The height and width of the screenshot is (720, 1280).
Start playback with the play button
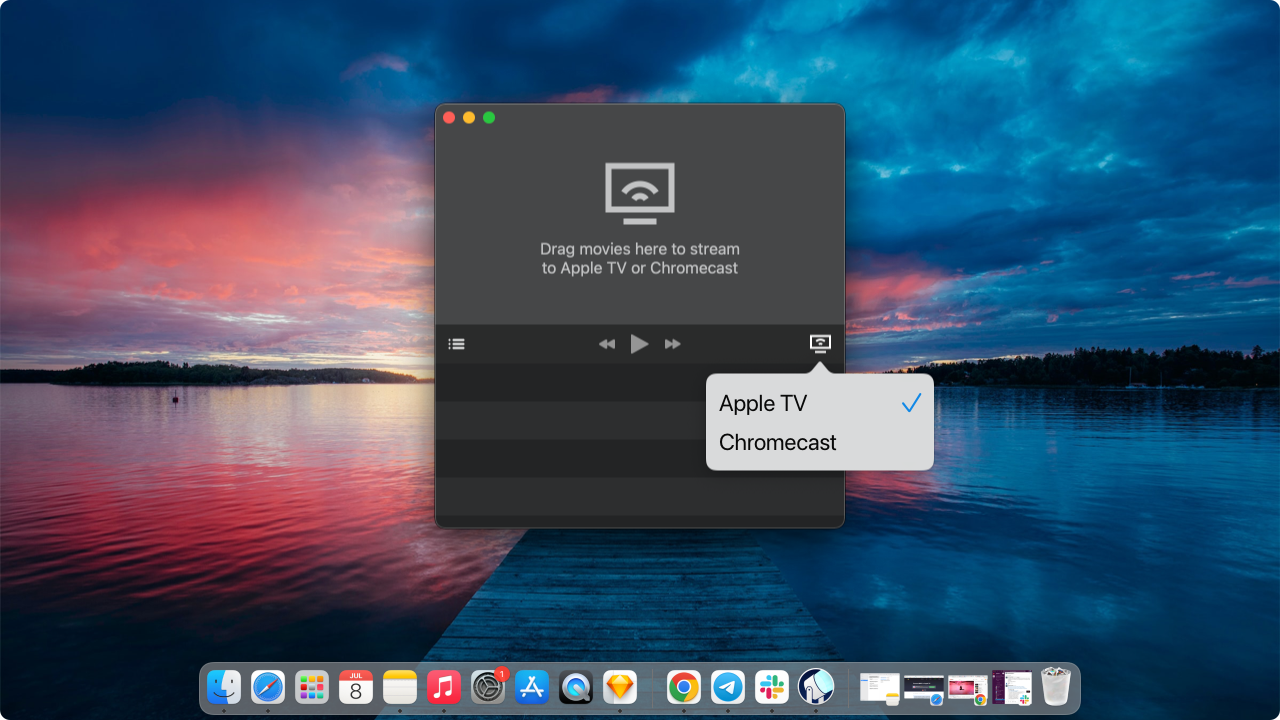pos(640,344)
